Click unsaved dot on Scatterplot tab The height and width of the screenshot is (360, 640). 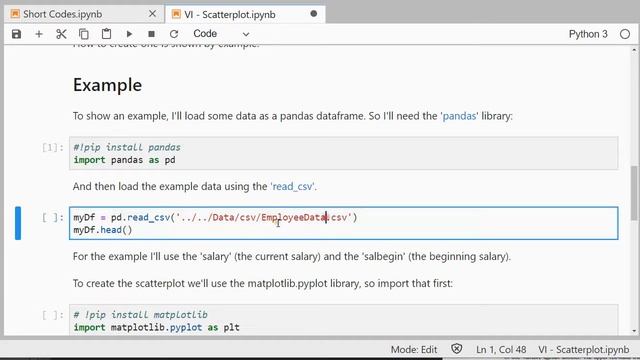coord(313,14)
